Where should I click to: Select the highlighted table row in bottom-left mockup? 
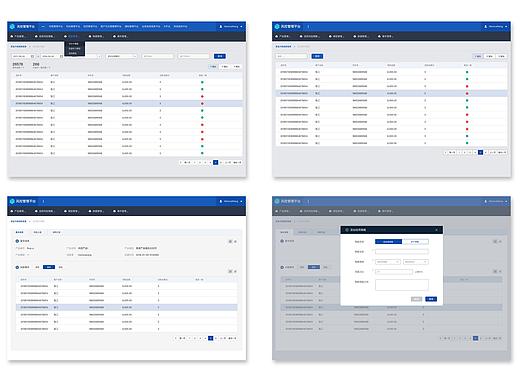point(127,307)
